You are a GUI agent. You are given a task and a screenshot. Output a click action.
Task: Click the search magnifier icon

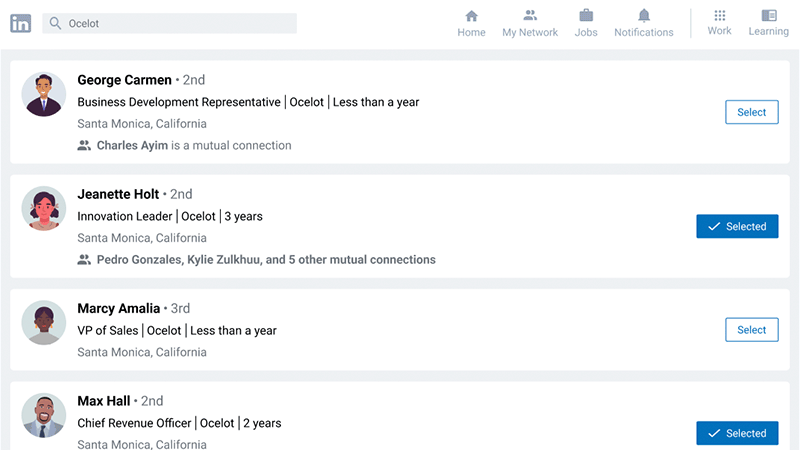[x=55, y=23]
